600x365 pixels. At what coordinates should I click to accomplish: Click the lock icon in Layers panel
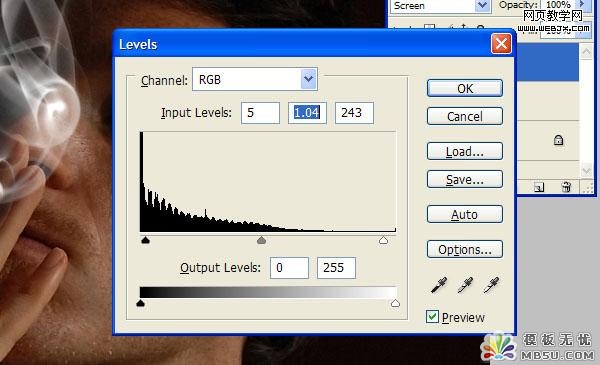point(558,140)
